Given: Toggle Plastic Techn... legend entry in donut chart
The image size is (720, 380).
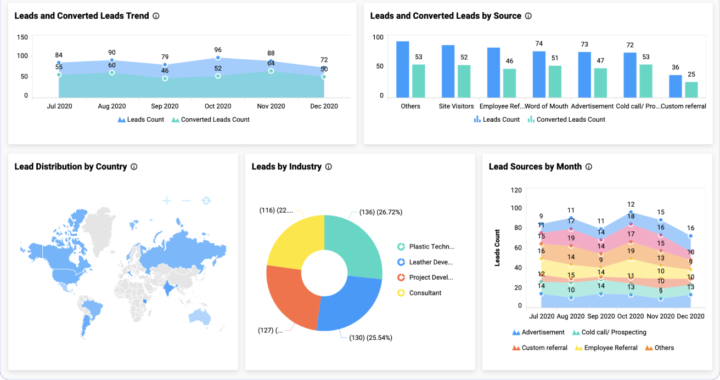Looking at the screenshot, I should click(426, 247).
